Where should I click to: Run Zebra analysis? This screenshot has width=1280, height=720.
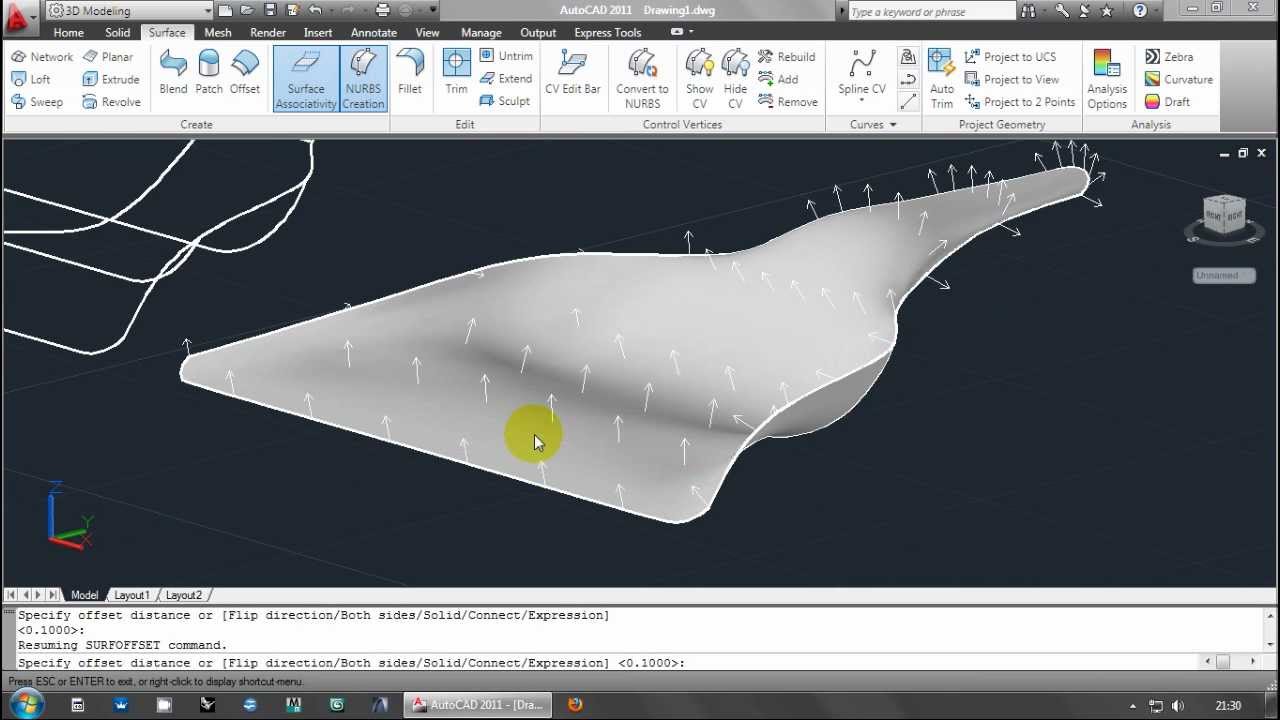1169,57
